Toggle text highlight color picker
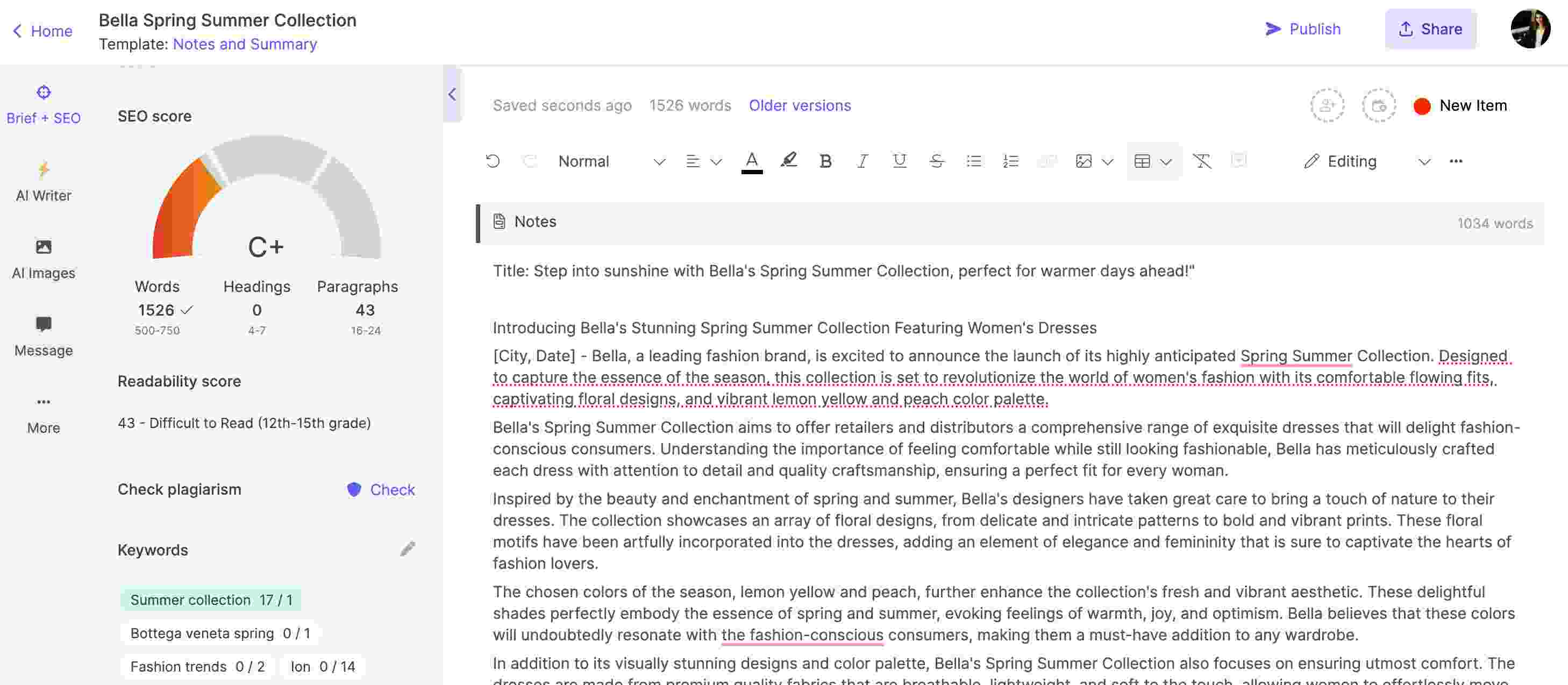Viewport: 1568px width, 685px height. coord(789,160)
